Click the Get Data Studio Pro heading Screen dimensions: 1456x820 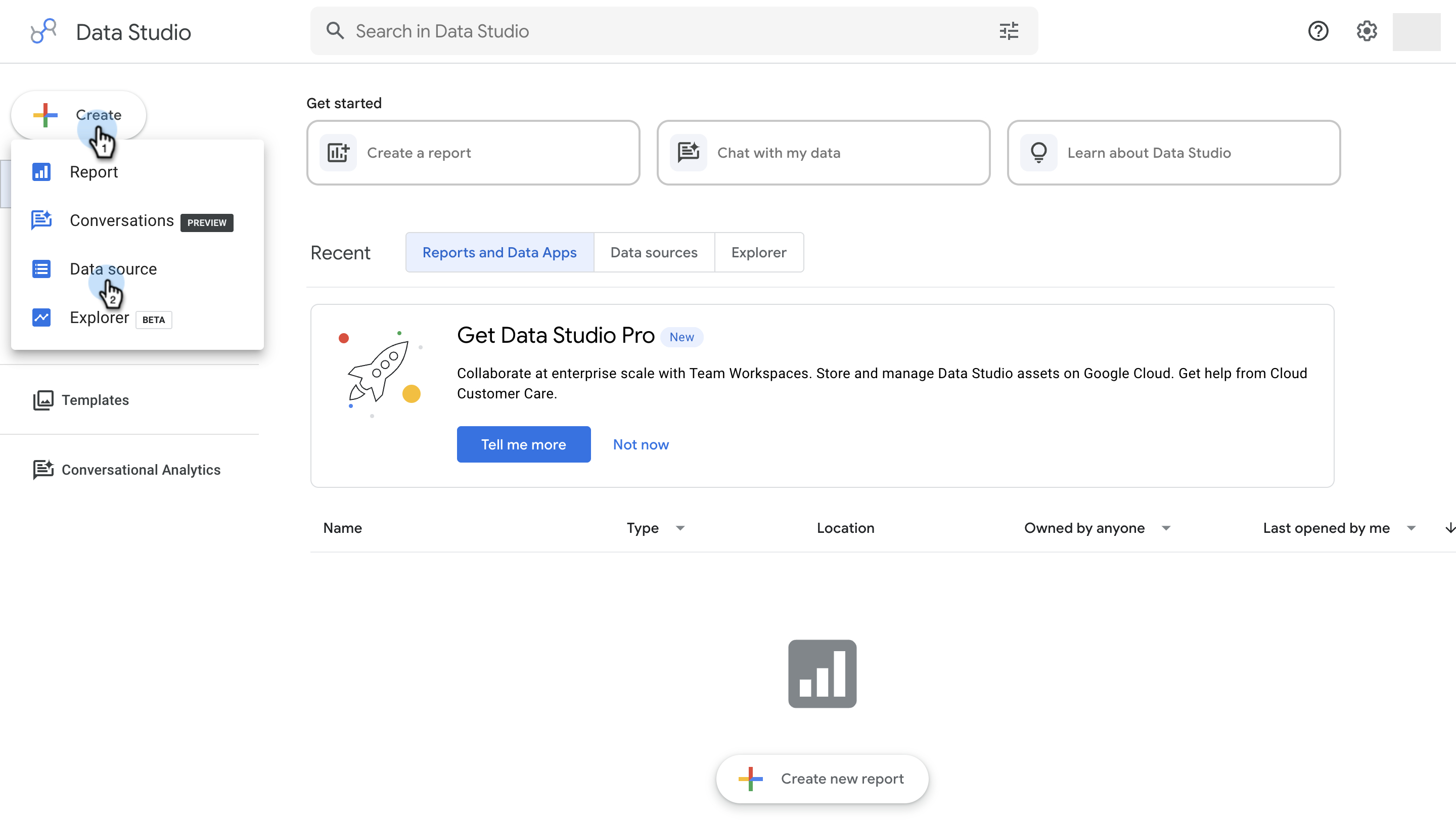[556, 335]
